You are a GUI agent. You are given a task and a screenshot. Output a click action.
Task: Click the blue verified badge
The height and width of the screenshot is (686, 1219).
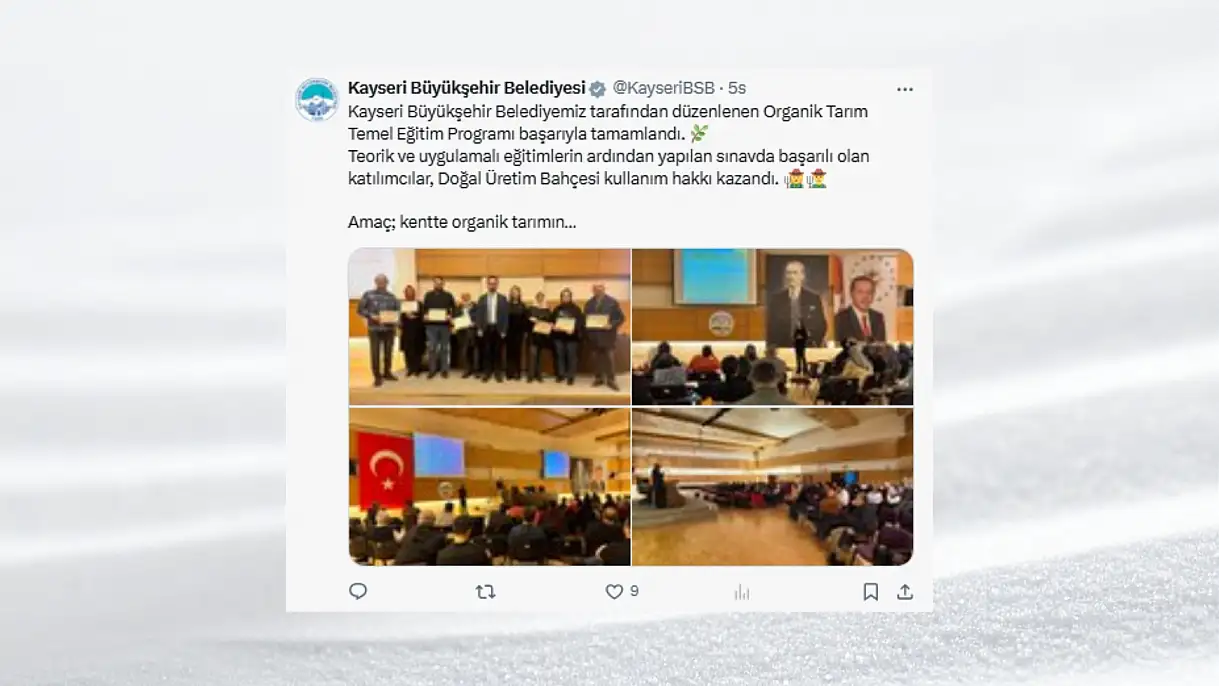(597, 89)
